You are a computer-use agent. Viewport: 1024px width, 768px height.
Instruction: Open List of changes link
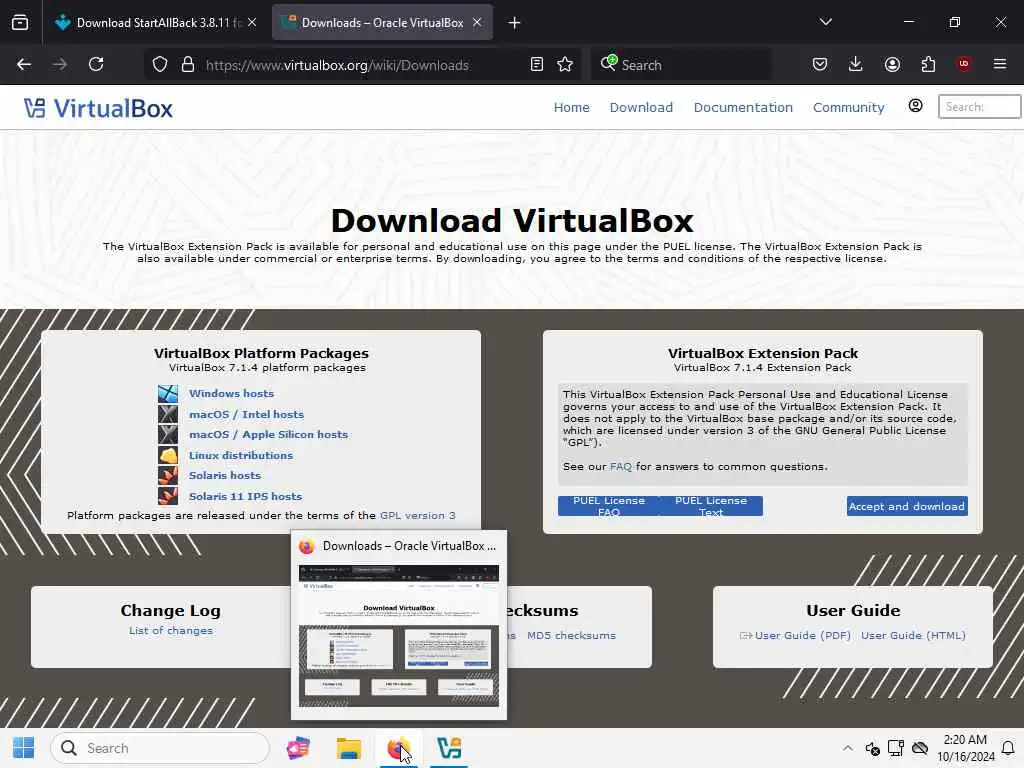tap(170, 630)
